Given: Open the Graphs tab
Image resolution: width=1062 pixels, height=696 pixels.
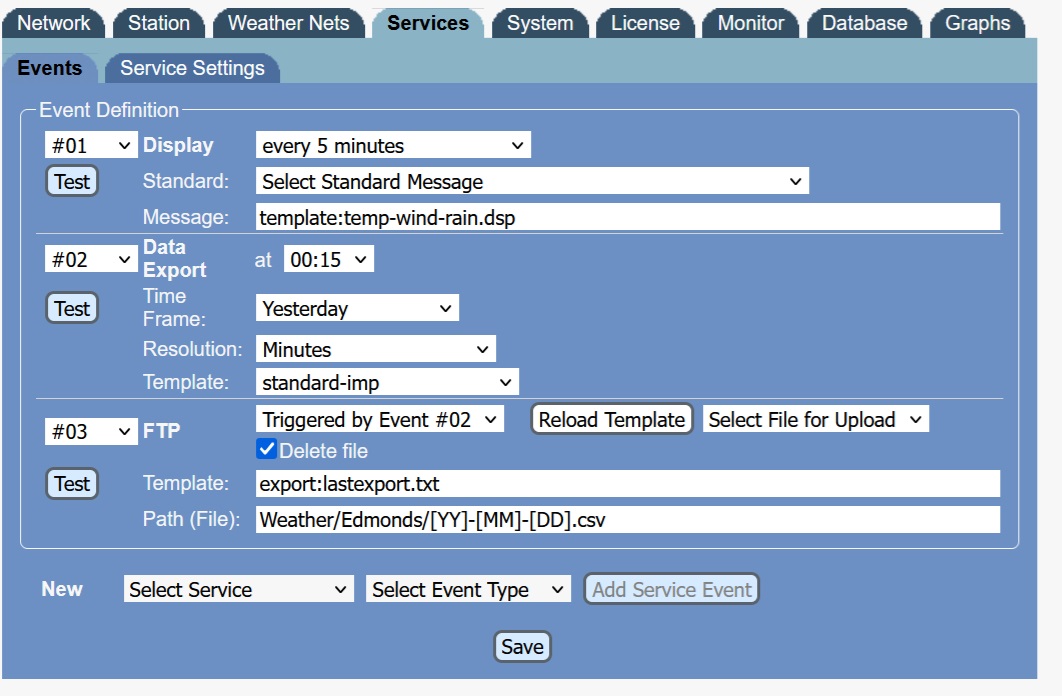Looking at the screenshot, I should click(977, 23).
